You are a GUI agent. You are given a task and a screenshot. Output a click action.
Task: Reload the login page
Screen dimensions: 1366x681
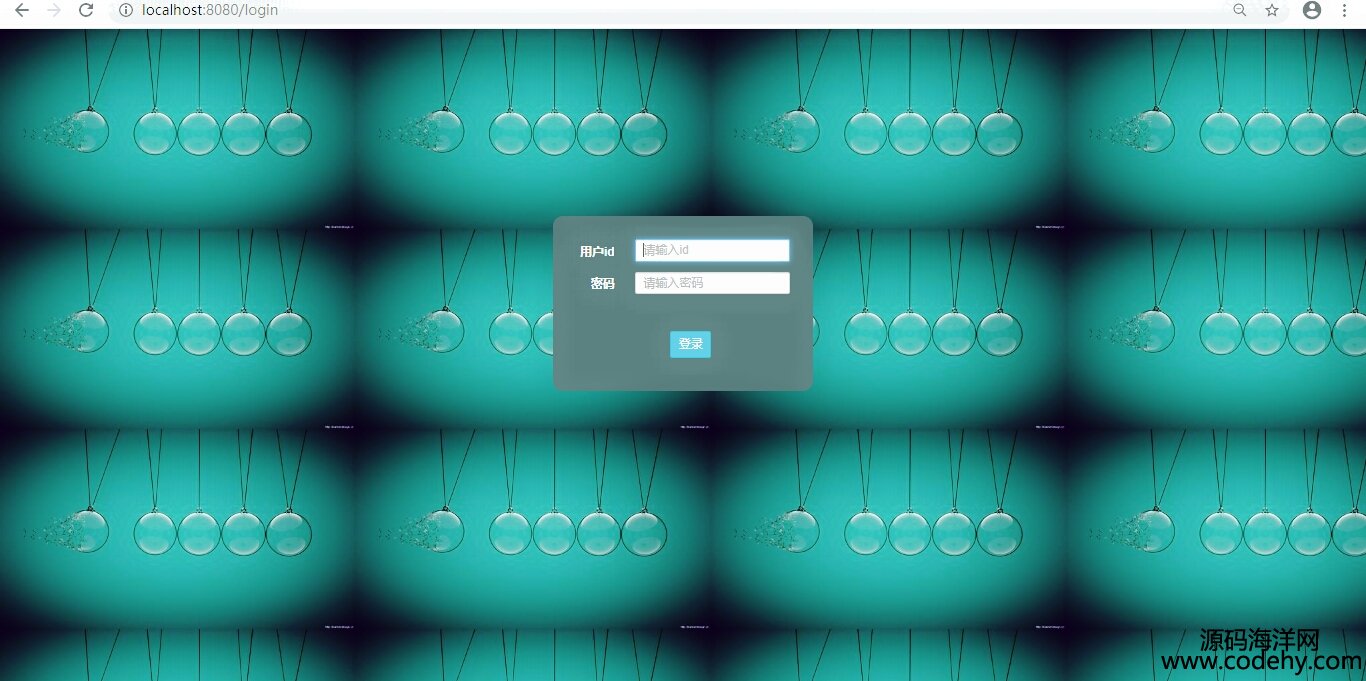tap(86, 10)
